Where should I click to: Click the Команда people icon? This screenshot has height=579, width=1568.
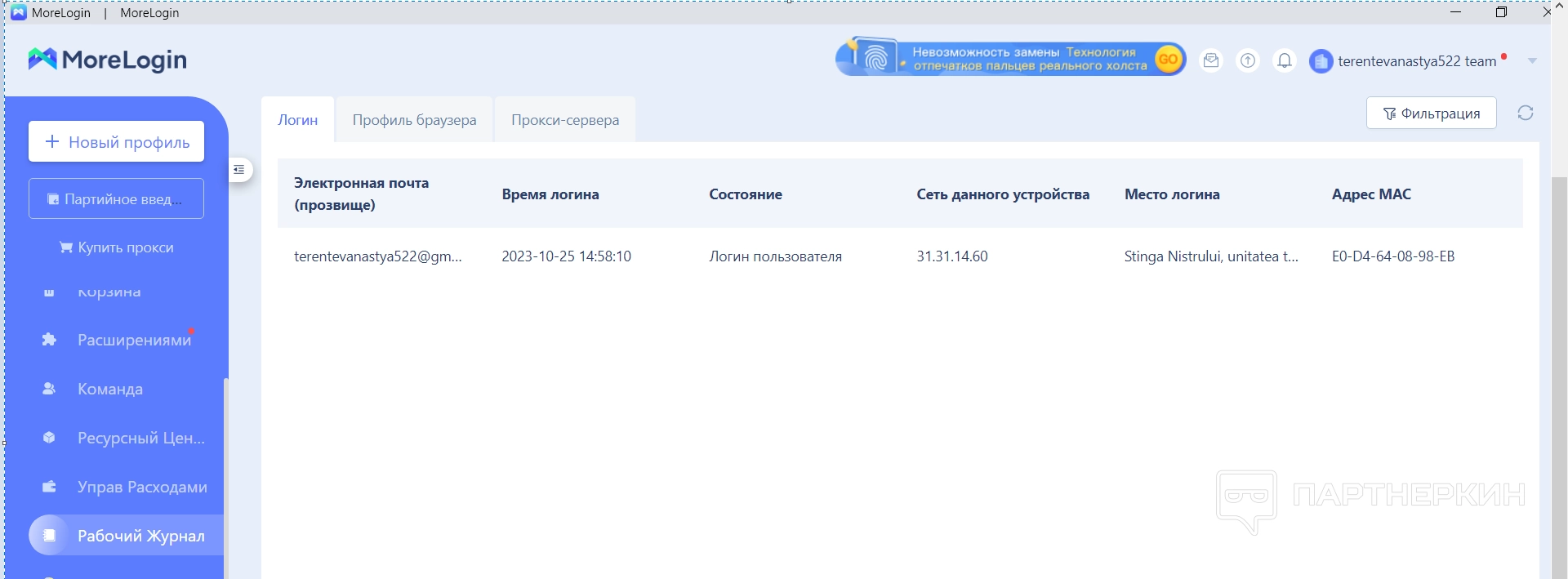49,389
